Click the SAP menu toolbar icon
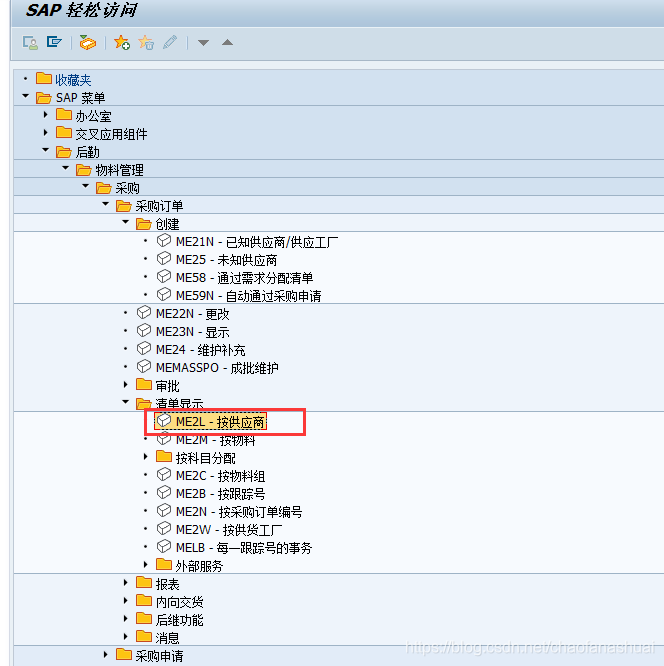The height and width of the screenshot is (666, 664). [54, 42]
